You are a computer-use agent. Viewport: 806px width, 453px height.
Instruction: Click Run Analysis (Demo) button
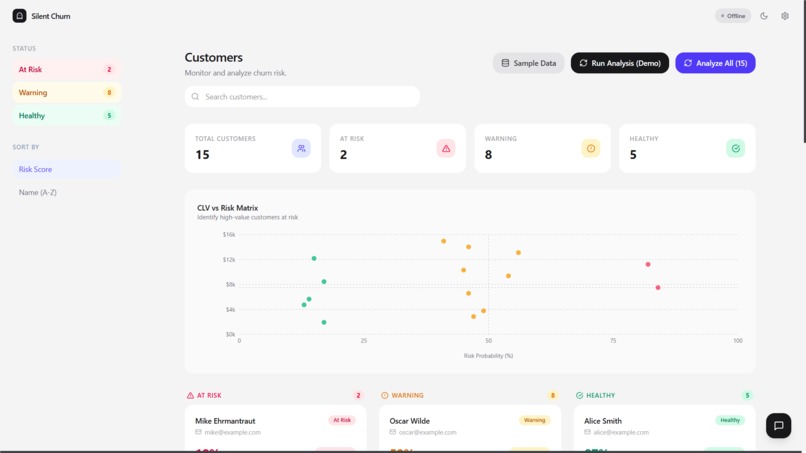(x=620, y=63)
